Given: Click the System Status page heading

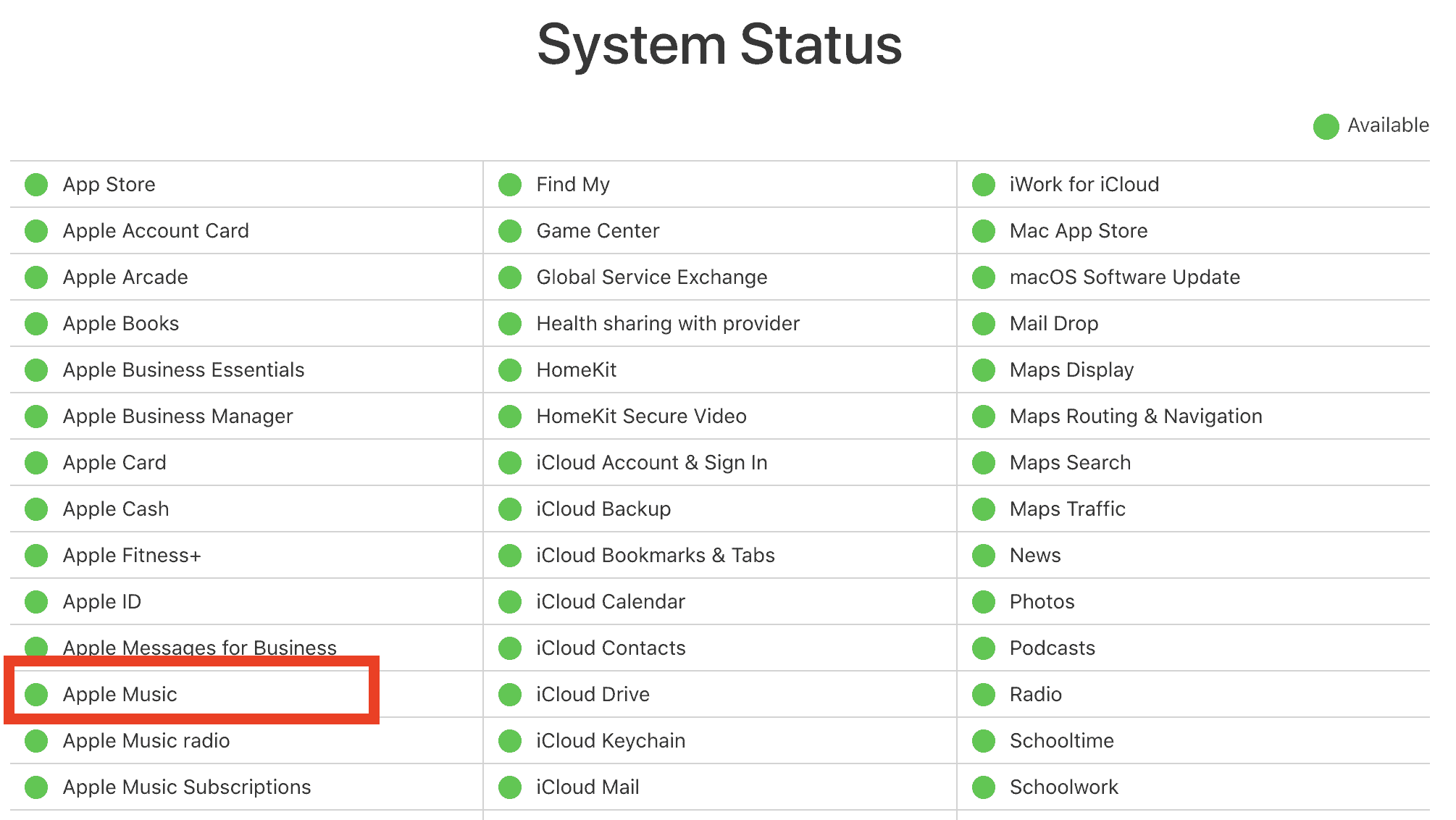Looking at the screenshot, I should coord(719,45).
